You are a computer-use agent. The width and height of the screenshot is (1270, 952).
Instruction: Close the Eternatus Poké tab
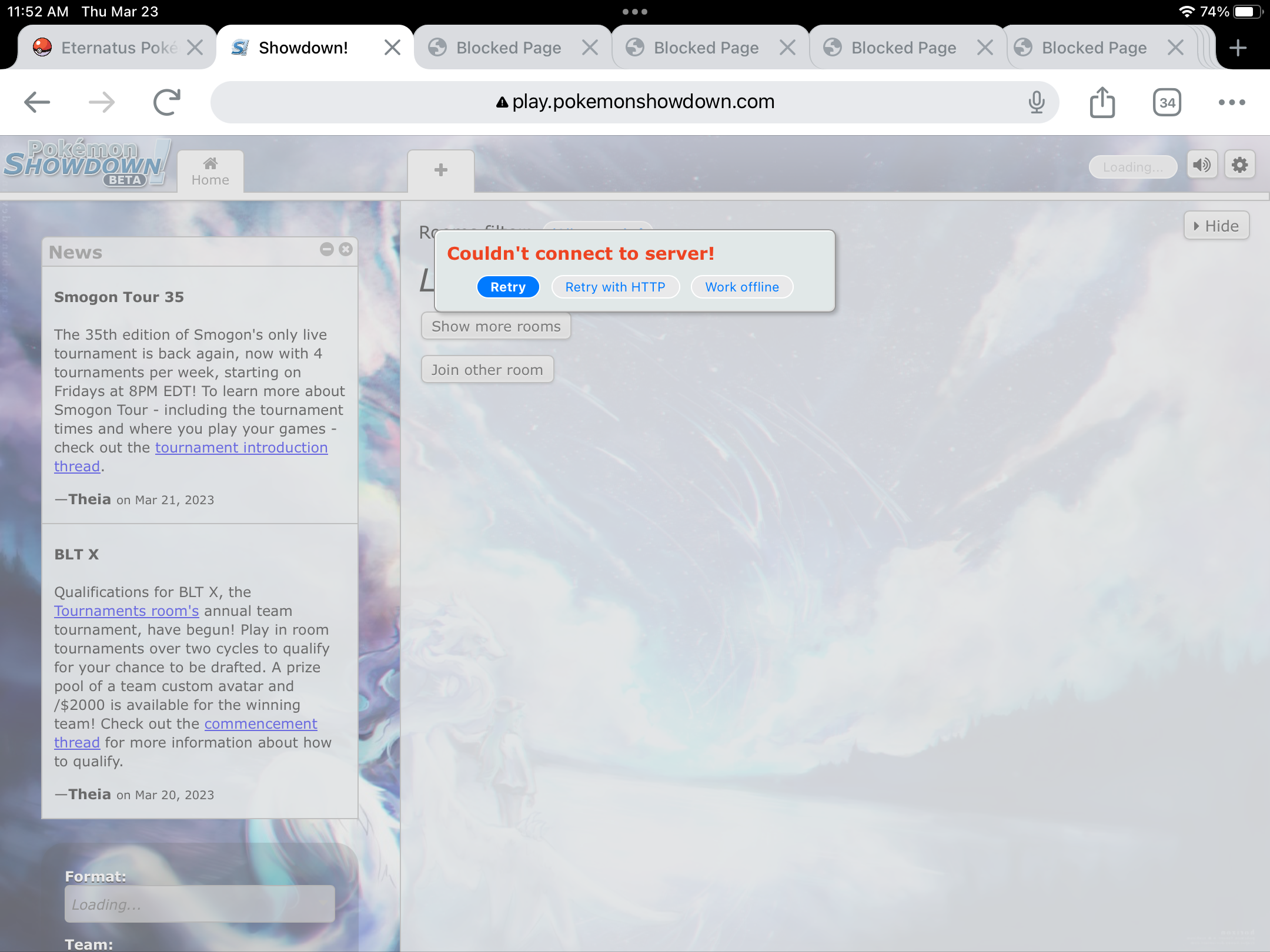click(195, 48)
